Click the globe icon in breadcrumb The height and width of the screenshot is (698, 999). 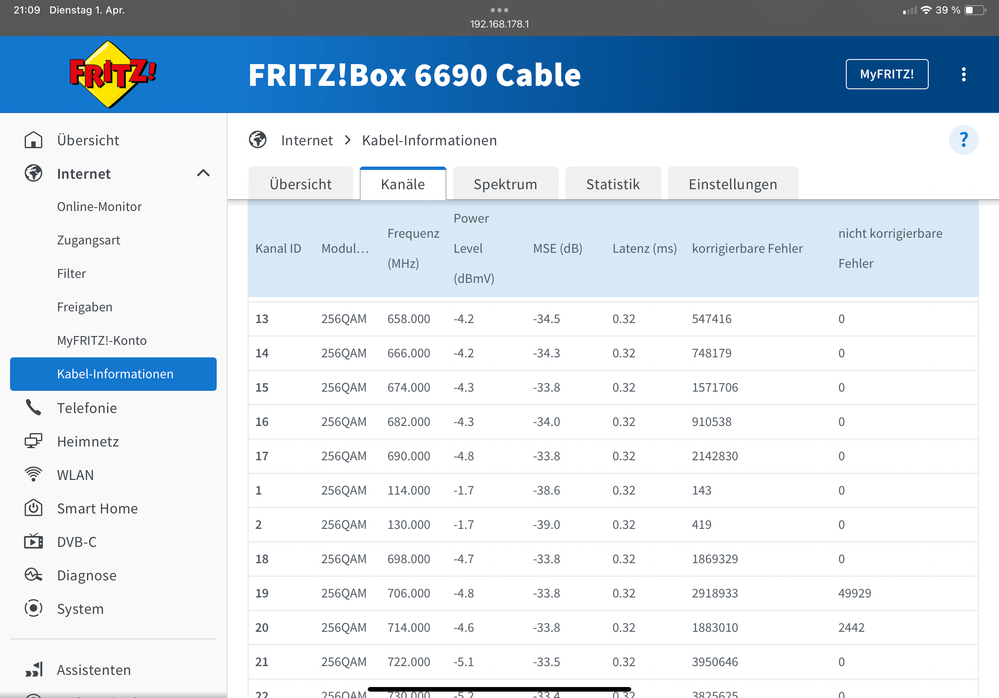point(258,139)
